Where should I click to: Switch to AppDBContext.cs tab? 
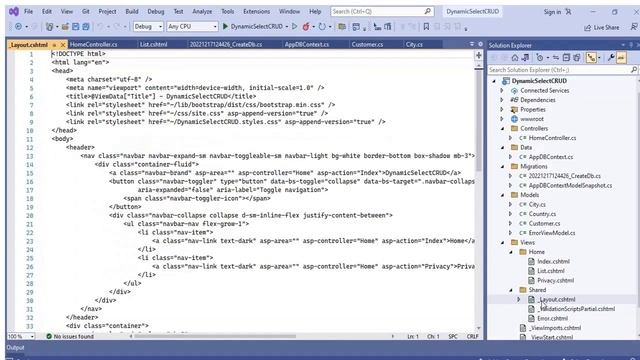(307, 44)
